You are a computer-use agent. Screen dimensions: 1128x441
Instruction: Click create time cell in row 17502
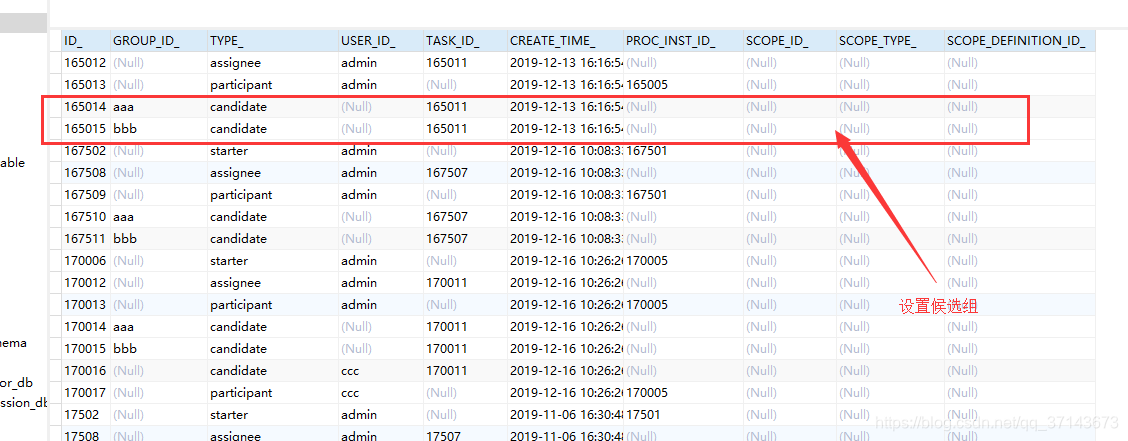click(565, 415)
